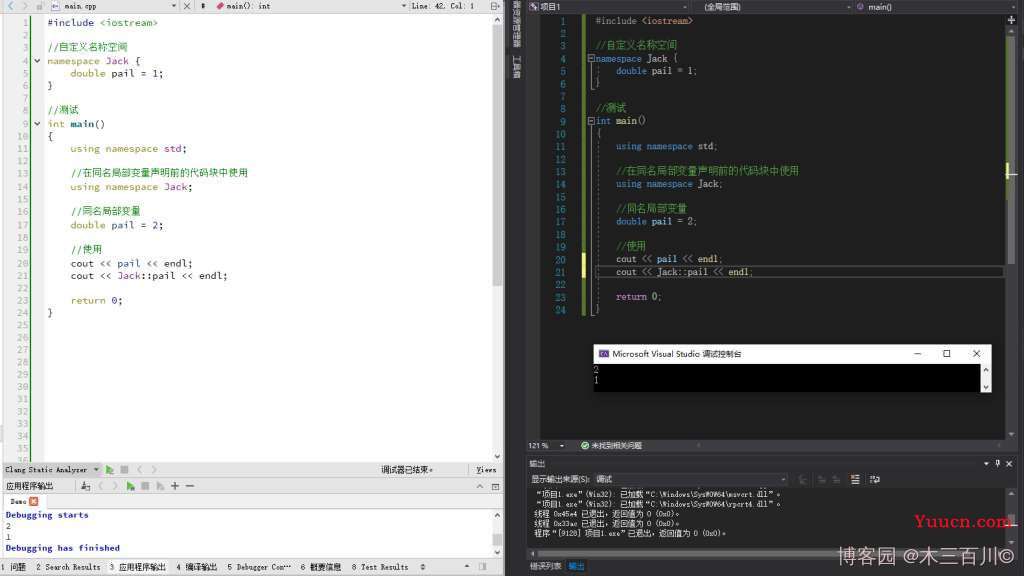Switch to the 错误列表 tab

click(x=545, y=566)
